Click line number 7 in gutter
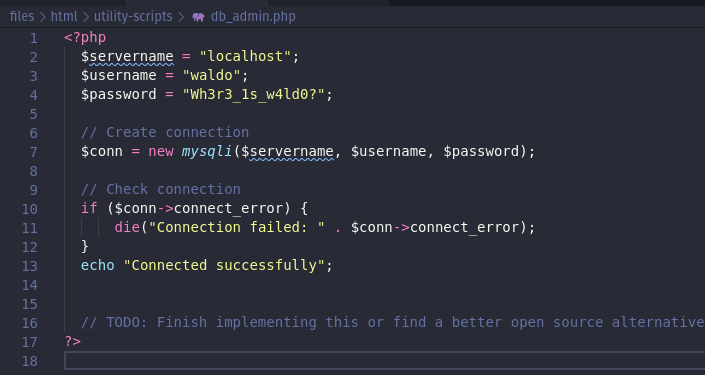Viewport: 705px width, 375px height. click(x=34, y=152)
